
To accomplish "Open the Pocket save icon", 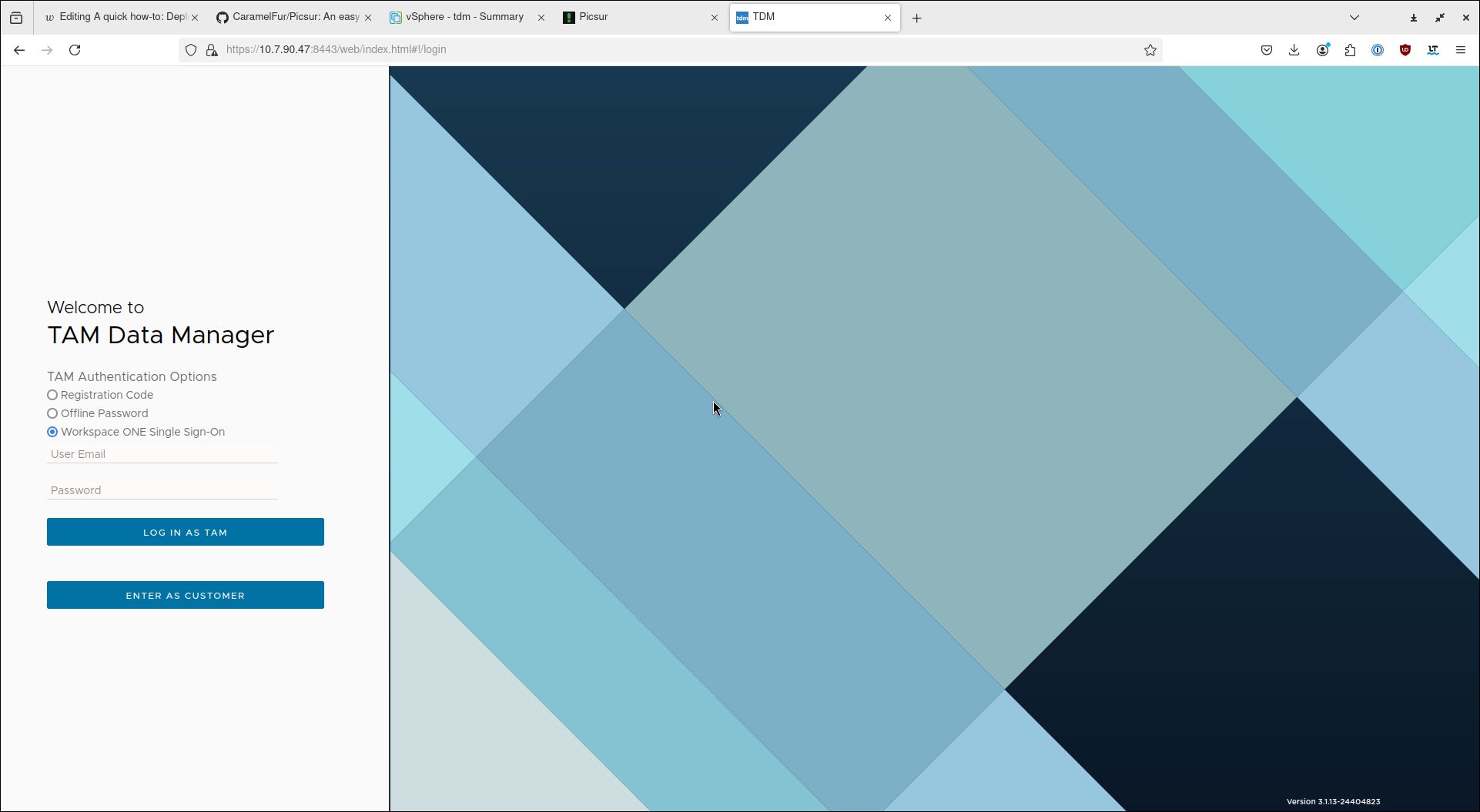I will (x=1267, y=50).
